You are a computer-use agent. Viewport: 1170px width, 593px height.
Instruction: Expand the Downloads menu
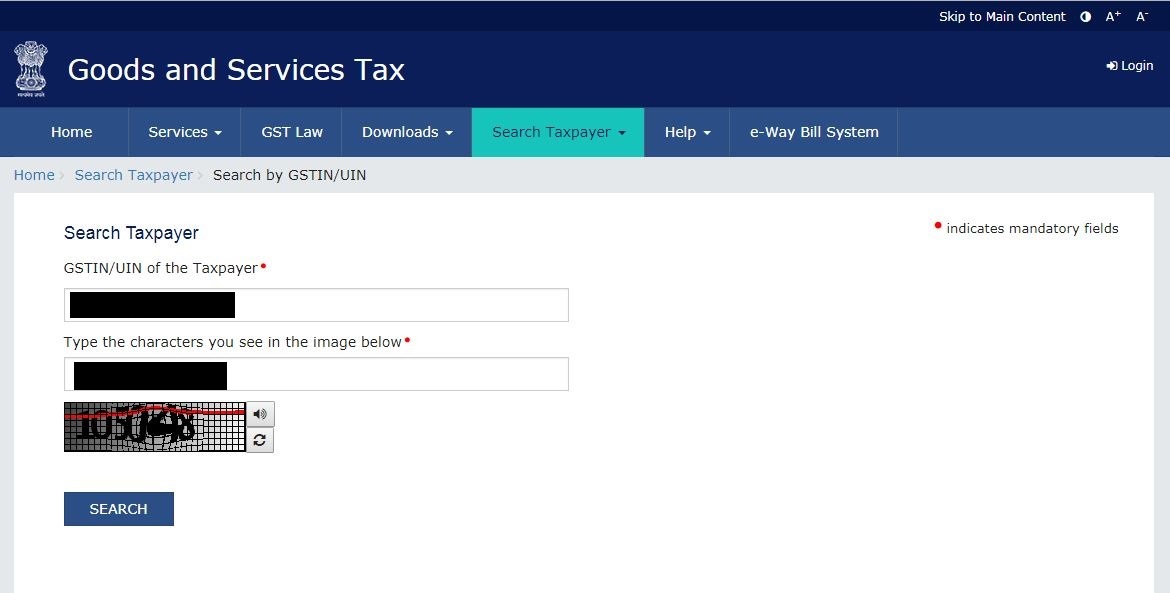[405, 132]
